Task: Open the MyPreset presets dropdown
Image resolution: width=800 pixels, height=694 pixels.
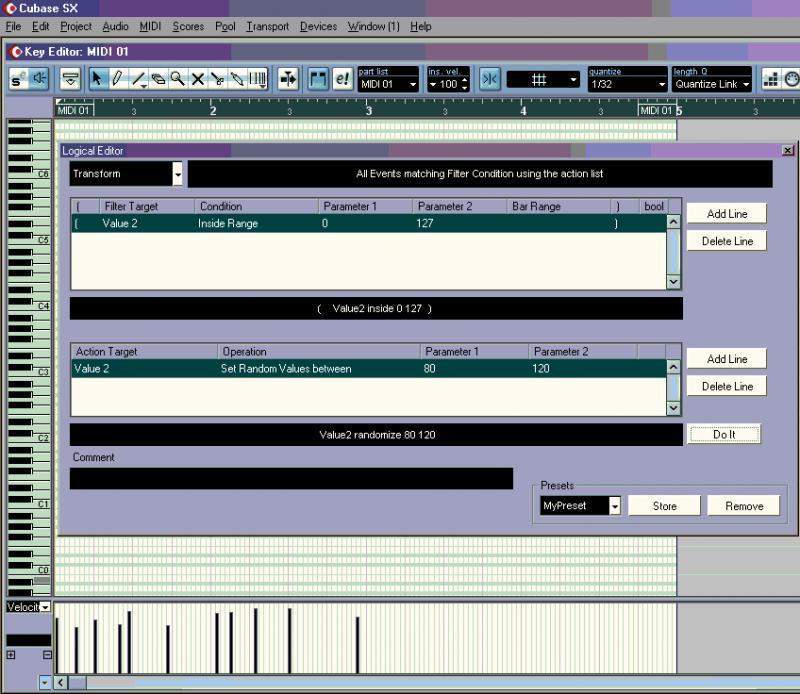Action: (x=615, y=506)
